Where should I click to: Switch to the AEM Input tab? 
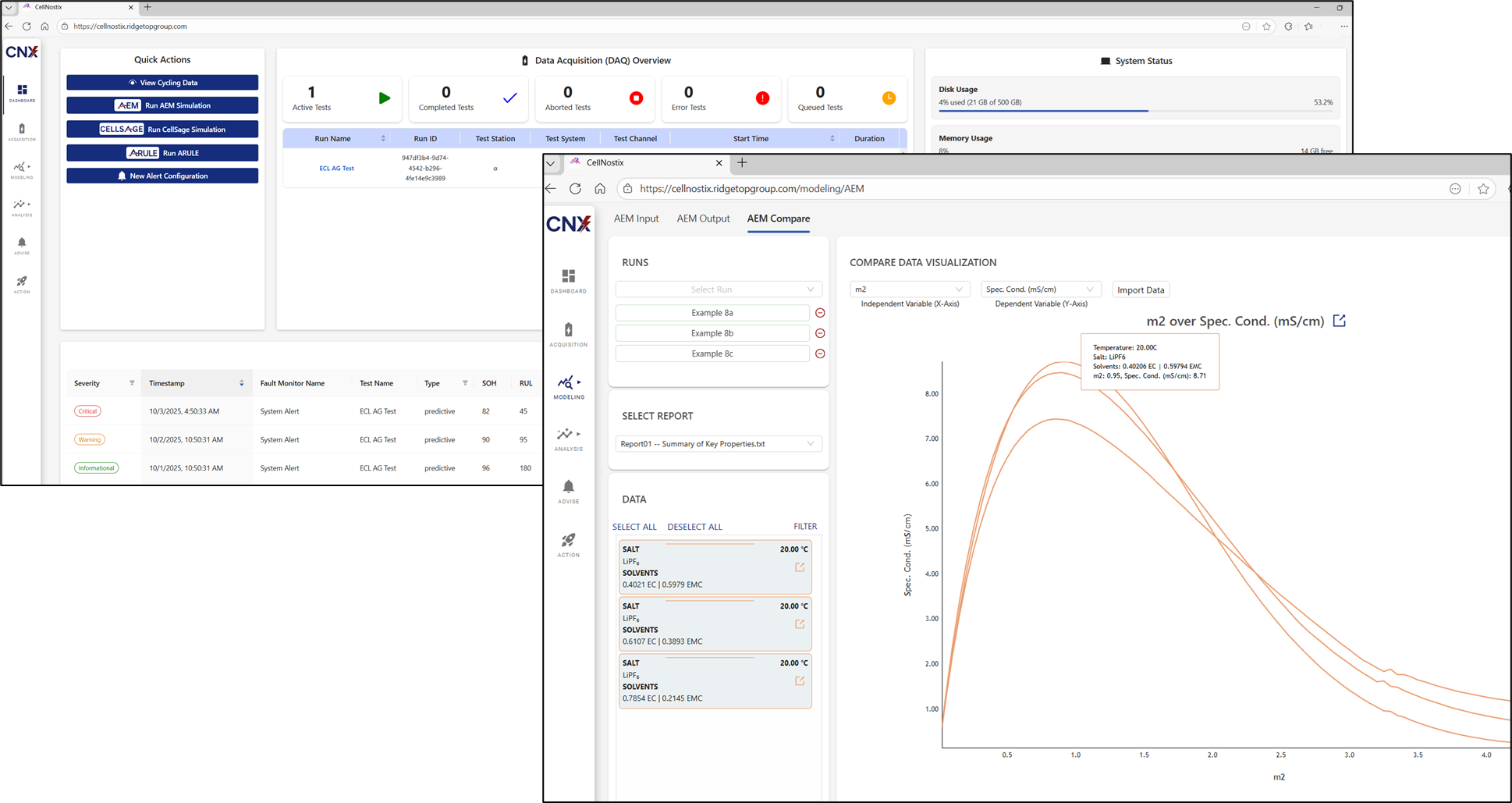(x=636, y=219)
